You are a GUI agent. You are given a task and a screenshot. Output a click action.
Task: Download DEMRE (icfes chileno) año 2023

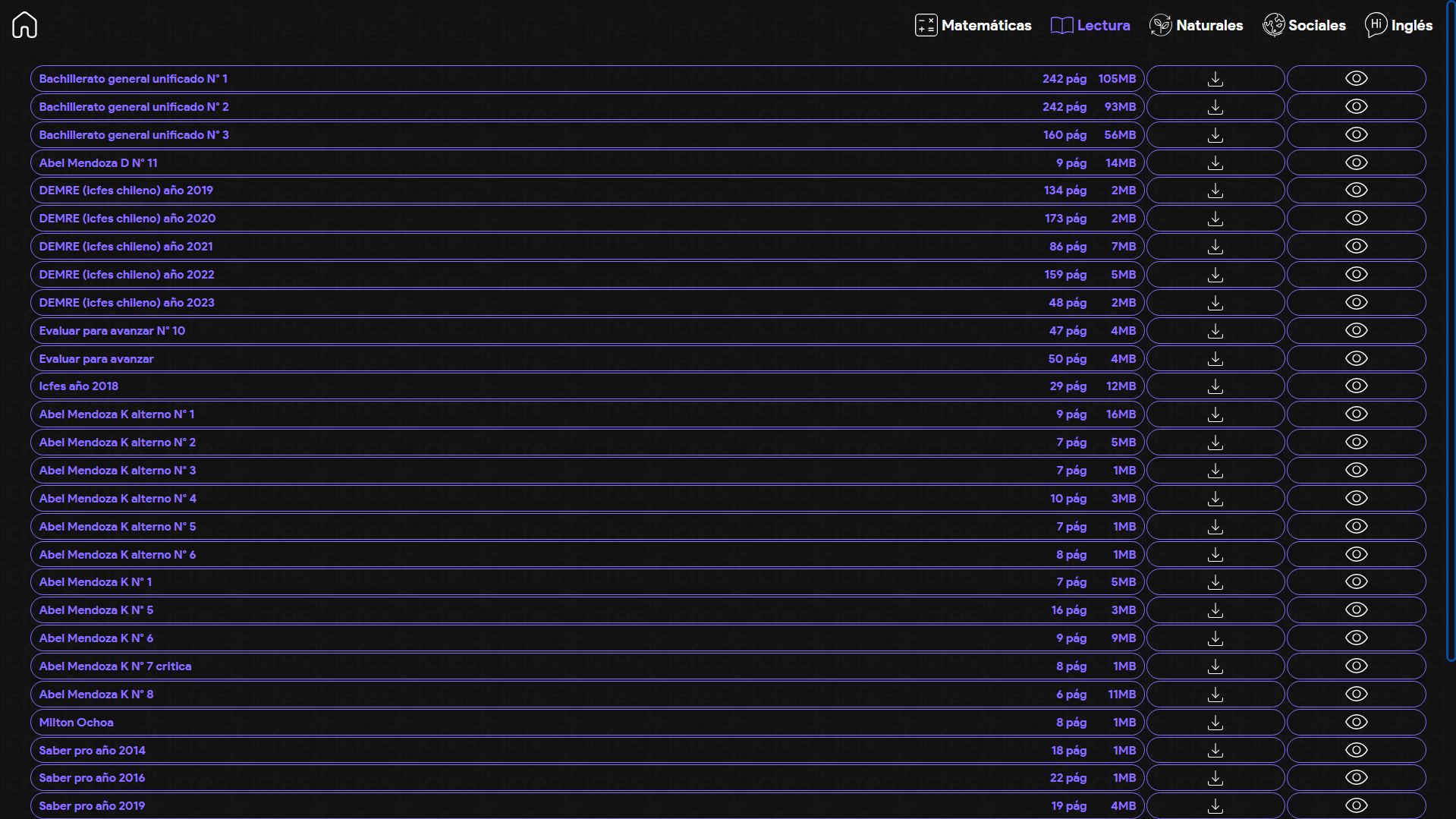[1215, 303]
